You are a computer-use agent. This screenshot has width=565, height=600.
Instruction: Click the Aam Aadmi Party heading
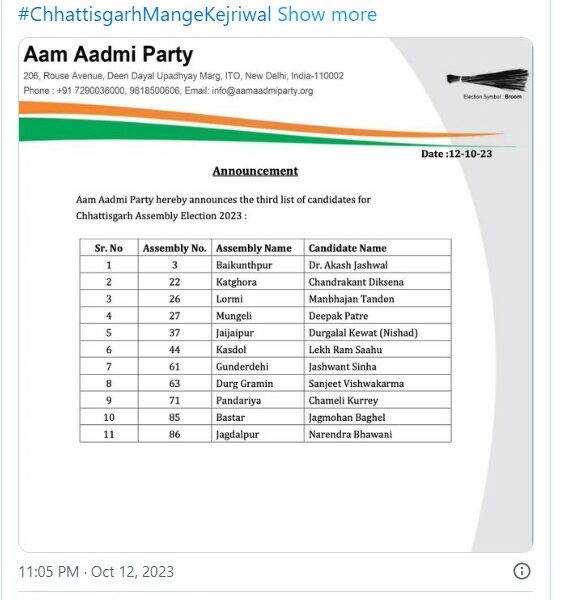(x=108, y=54)
